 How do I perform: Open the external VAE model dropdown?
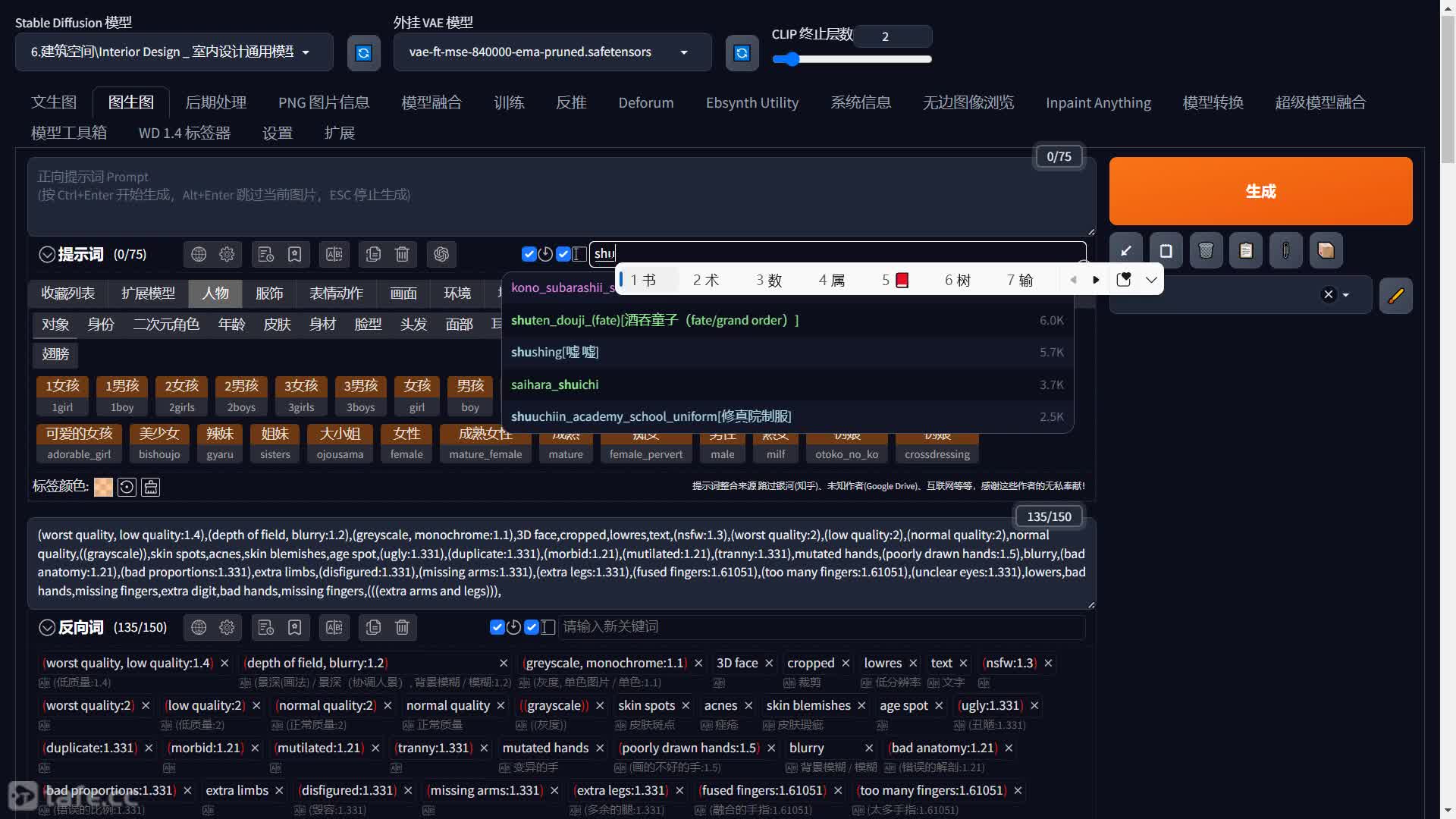click(x=552, y=52)
